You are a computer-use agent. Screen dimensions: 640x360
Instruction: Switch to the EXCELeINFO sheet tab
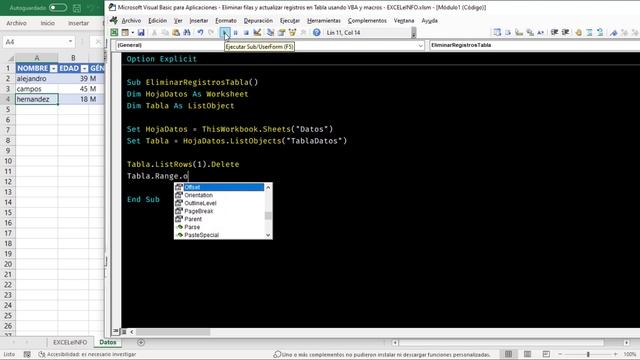point(70,342)
